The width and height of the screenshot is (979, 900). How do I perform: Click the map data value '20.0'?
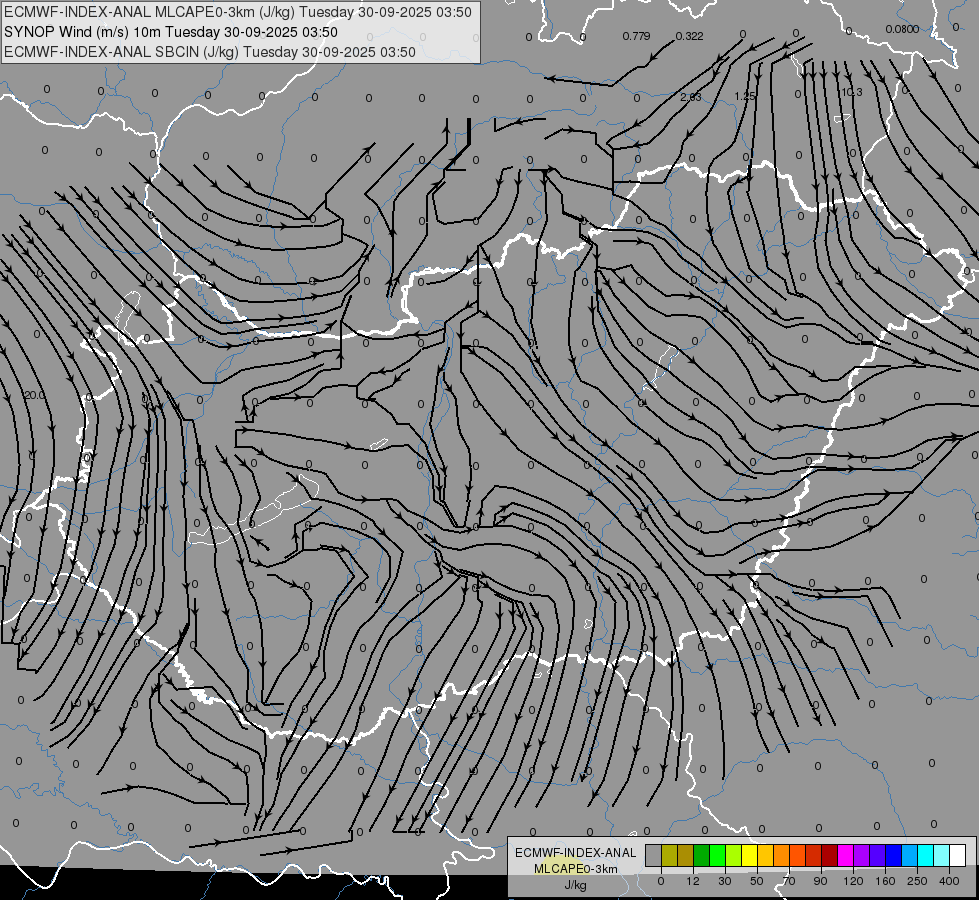click(x=35, y=395)
